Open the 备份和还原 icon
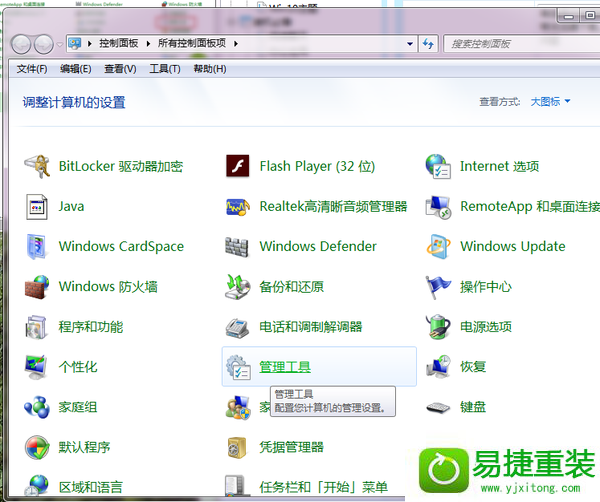The height and width of the screenshot is (502, 600). click(238, 287)
